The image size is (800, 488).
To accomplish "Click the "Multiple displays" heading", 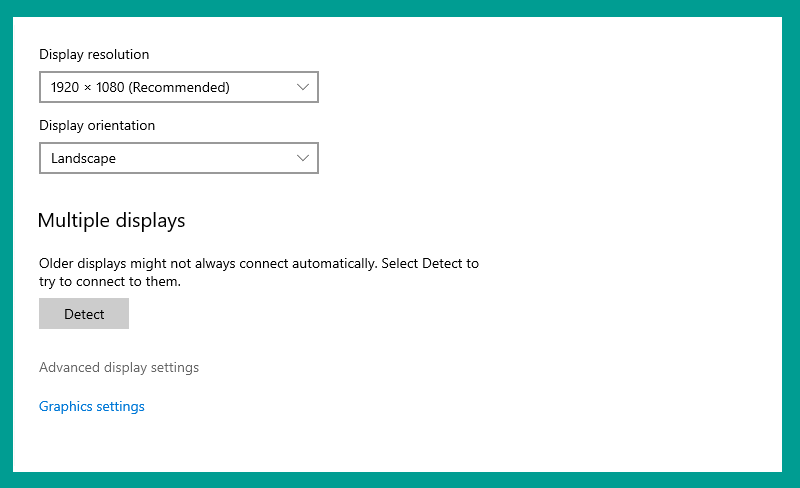I will point(111,221).
